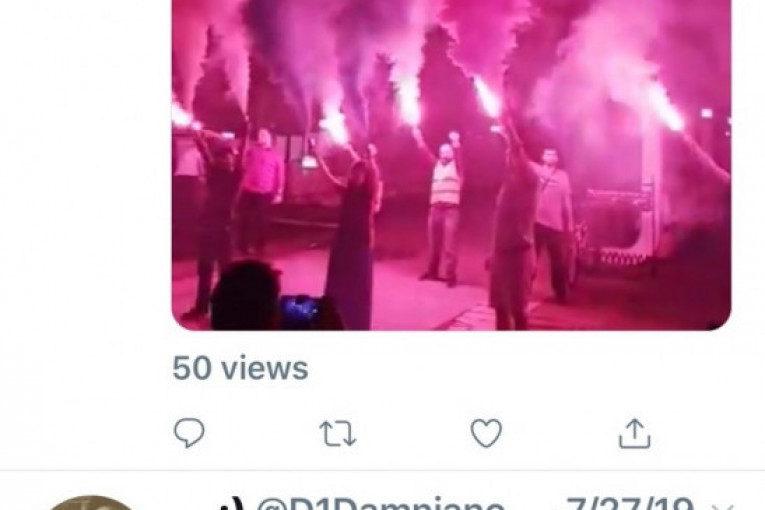
Task: Open the profile avatar of the next tweet
Action: 91,503
